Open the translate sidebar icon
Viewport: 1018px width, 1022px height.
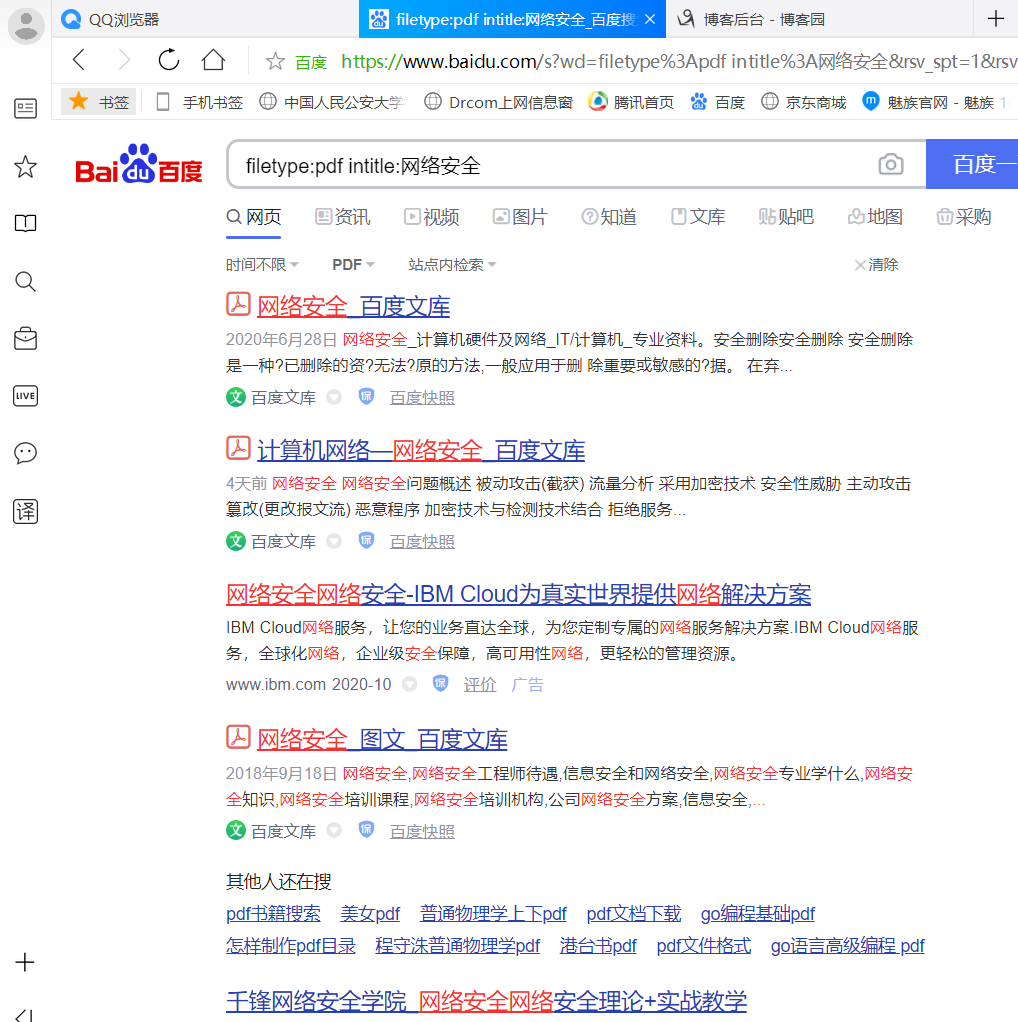pyautogui.click(x=25, y=511)
